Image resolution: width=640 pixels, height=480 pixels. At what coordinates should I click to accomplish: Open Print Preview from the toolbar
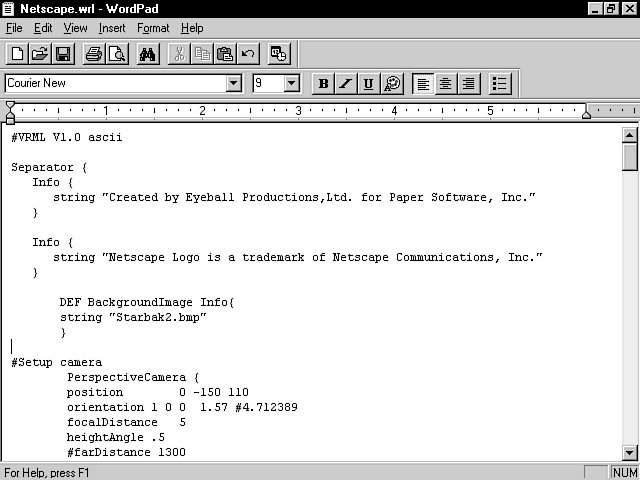pyautogui.click(x=117, y=54)
